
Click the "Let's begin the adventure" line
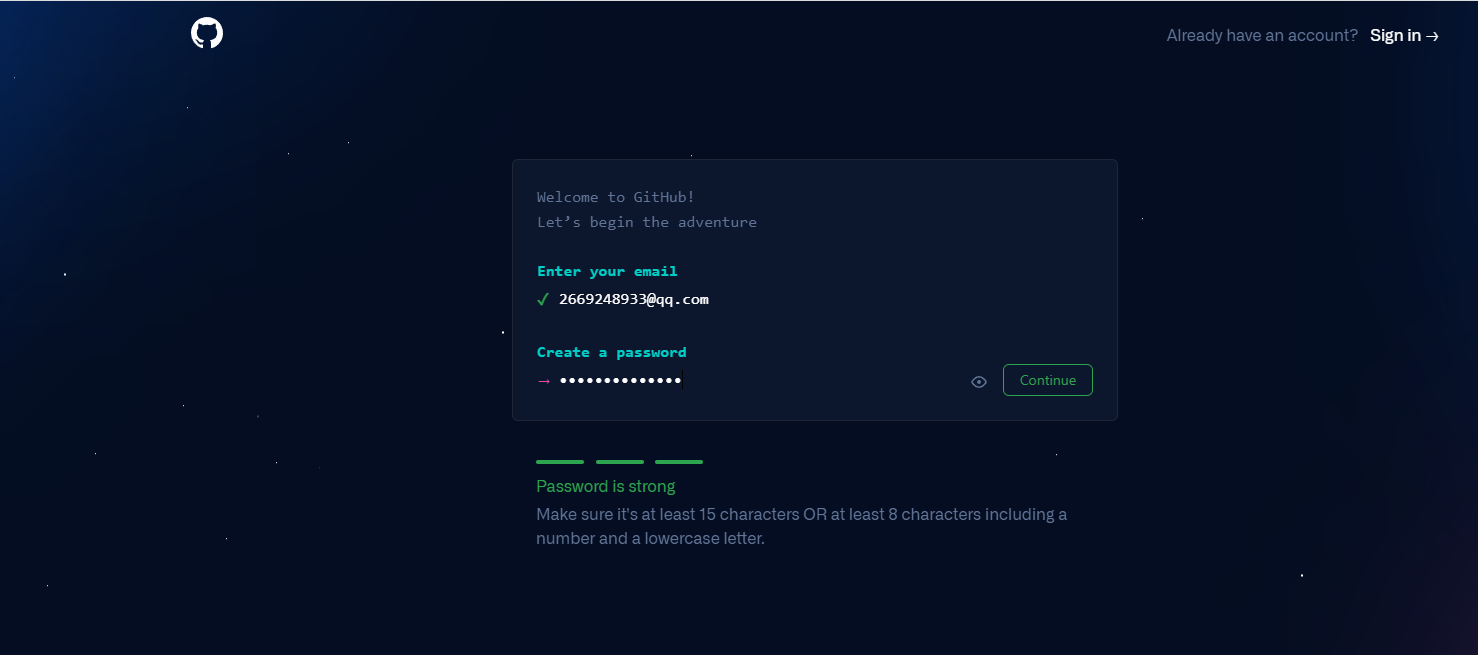pos(647,222)
